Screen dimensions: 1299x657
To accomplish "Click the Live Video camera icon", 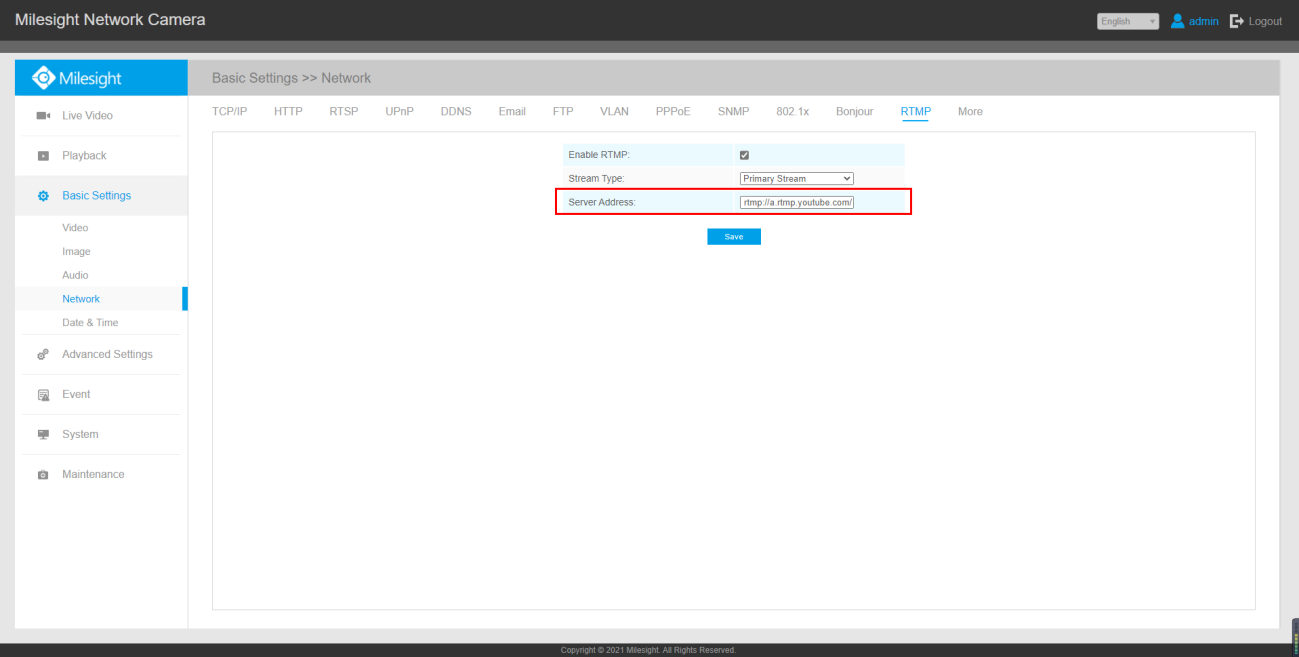I will 43,116.
